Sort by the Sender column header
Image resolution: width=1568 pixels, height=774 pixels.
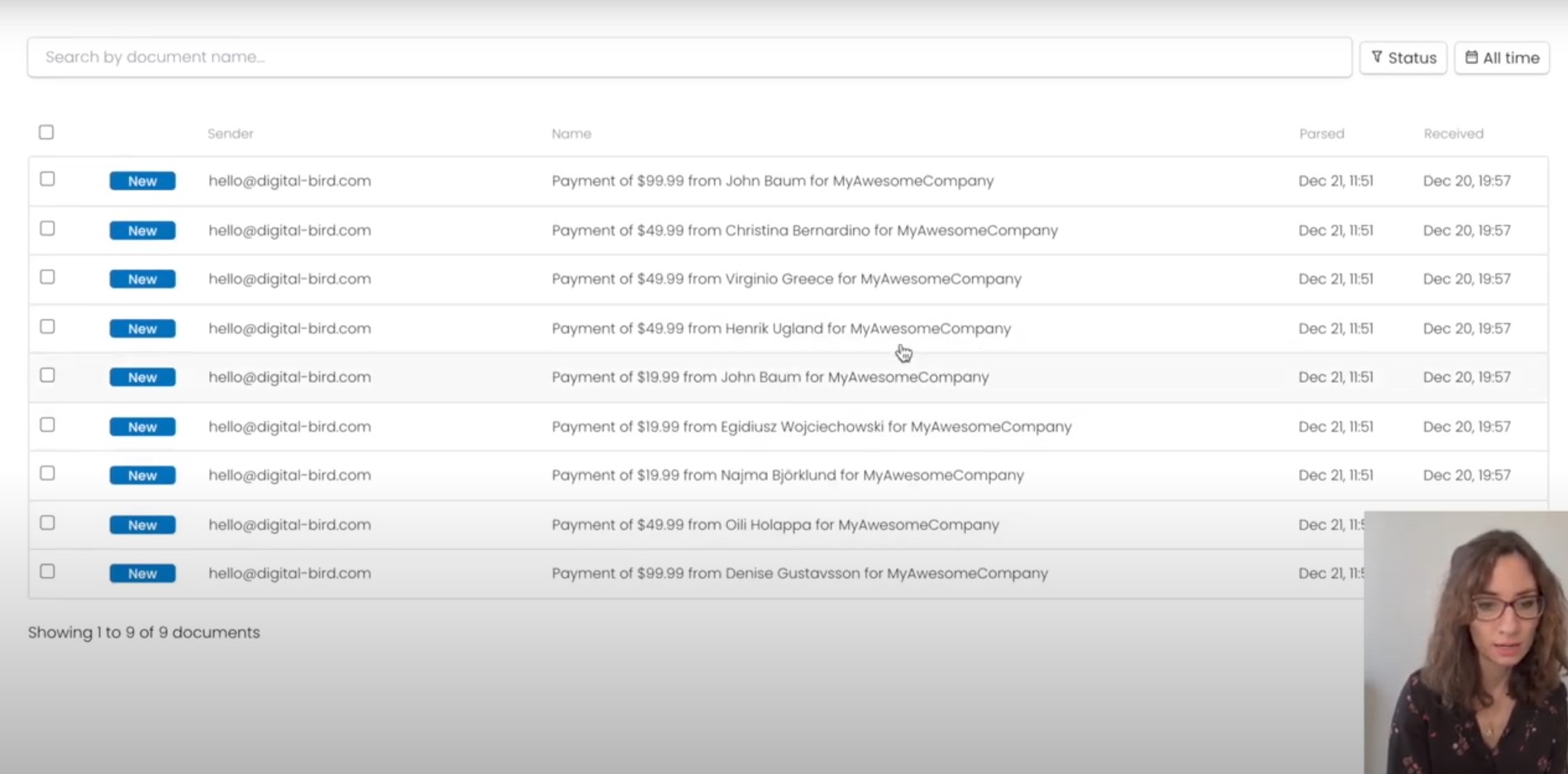(230, 133)
